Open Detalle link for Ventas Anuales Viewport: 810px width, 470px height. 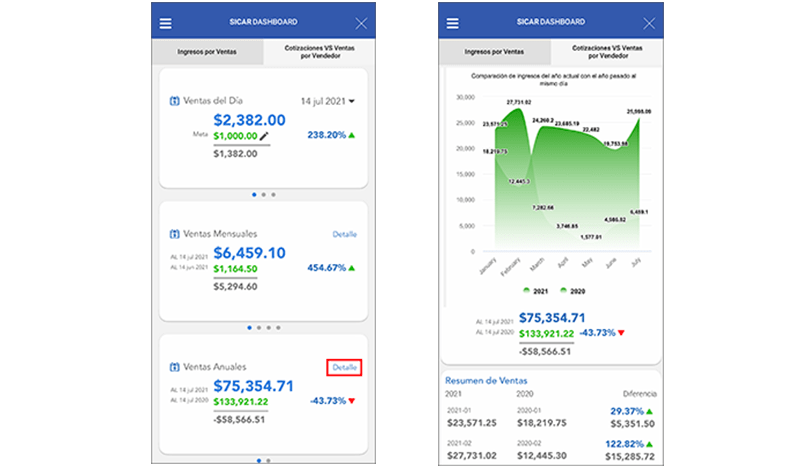(x=344, y=368)
